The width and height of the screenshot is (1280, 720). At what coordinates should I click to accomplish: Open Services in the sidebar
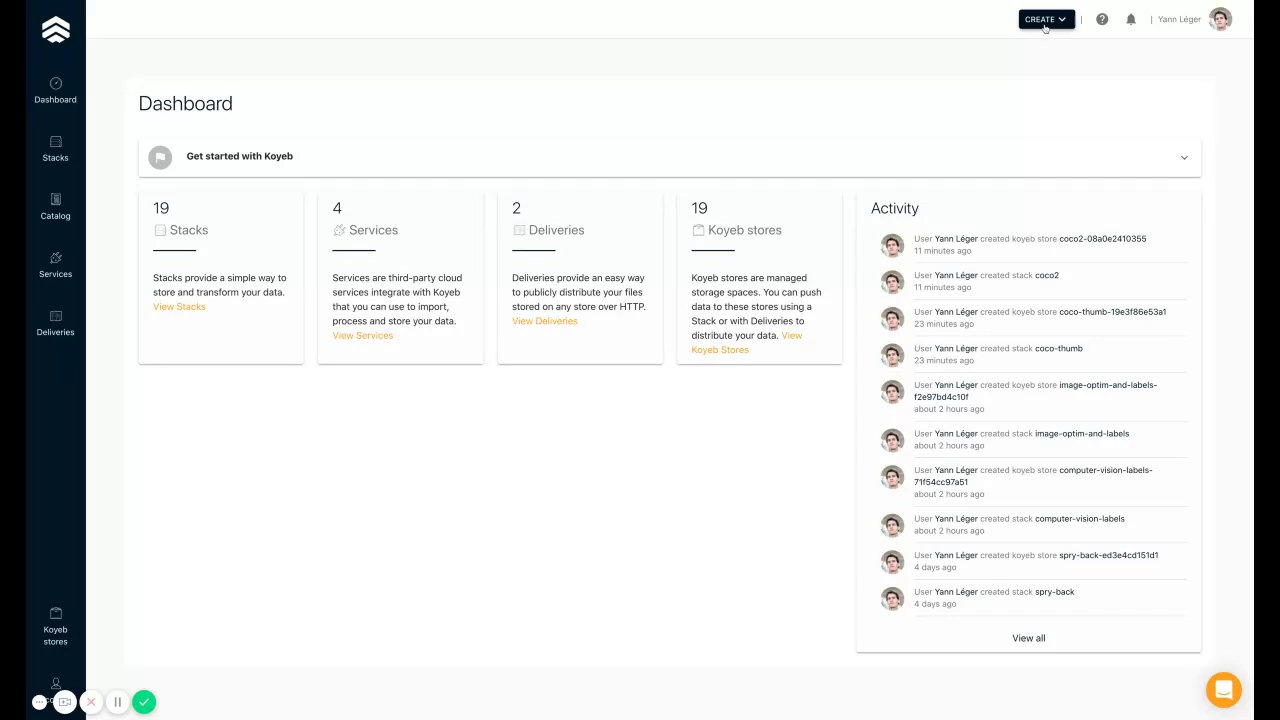[55, 264]
